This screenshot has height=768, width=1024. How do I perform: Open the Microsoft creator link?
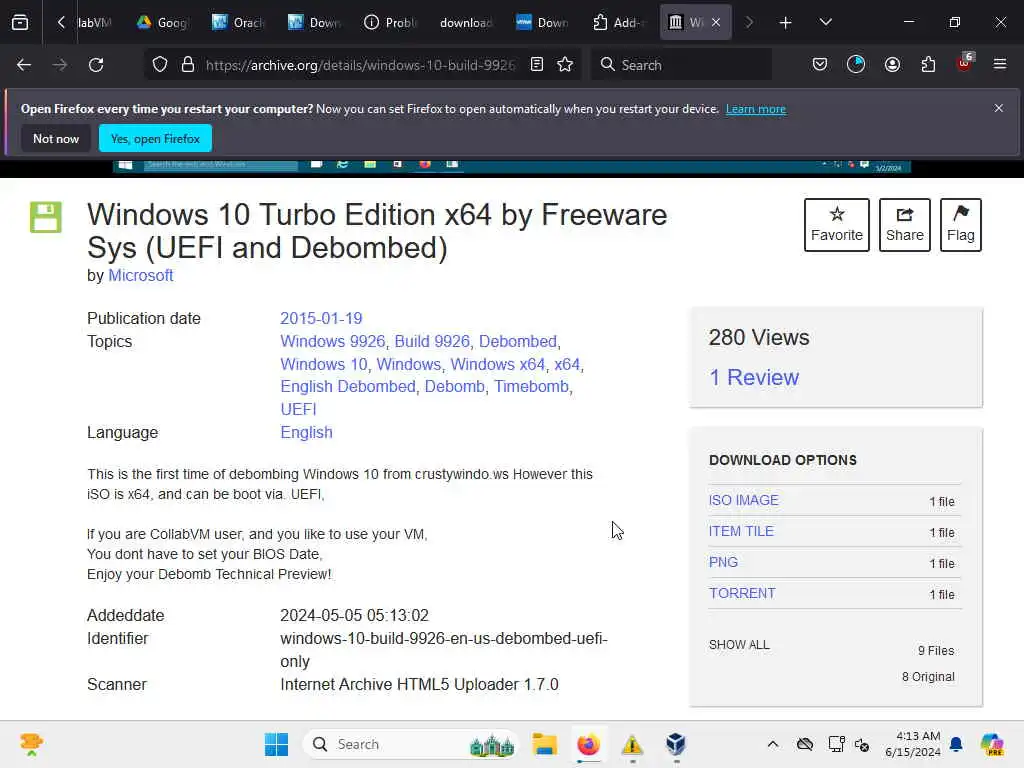140,276
